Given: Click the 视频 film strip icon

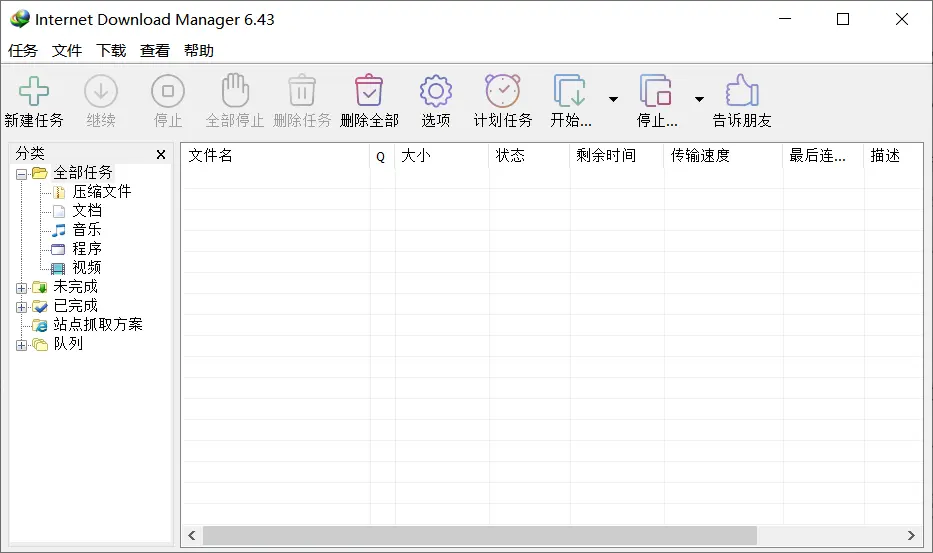Looking at the screenshot, I should [58, 268].
